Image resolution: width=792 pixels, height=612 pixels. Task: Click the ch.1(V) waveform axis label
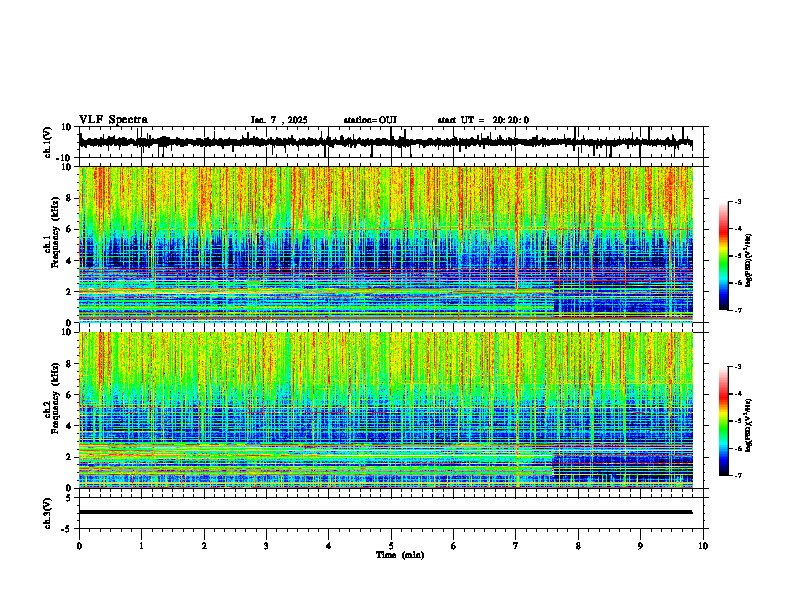tap(47, 142)
